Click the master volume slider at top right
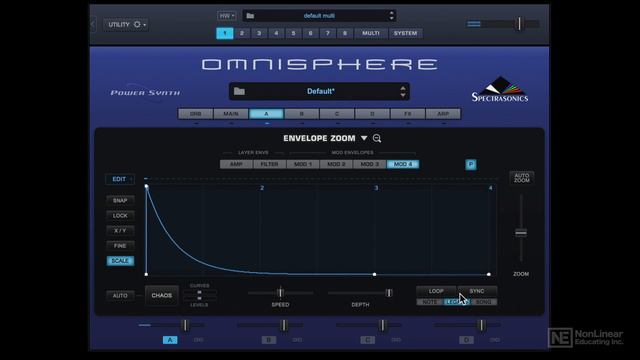Screen dimensions: 640x360 [x=519, y=24]
